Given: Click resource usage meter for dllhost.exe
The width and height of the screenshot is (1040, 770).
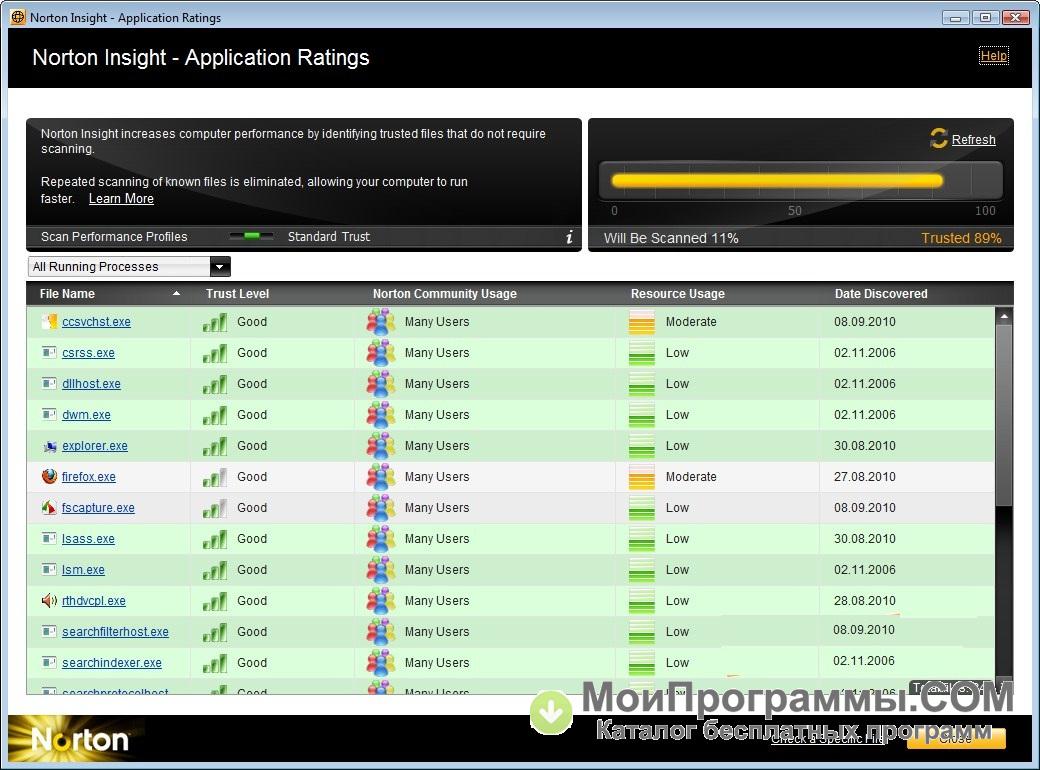Looking at the screenshot, I should coord(641,384).
